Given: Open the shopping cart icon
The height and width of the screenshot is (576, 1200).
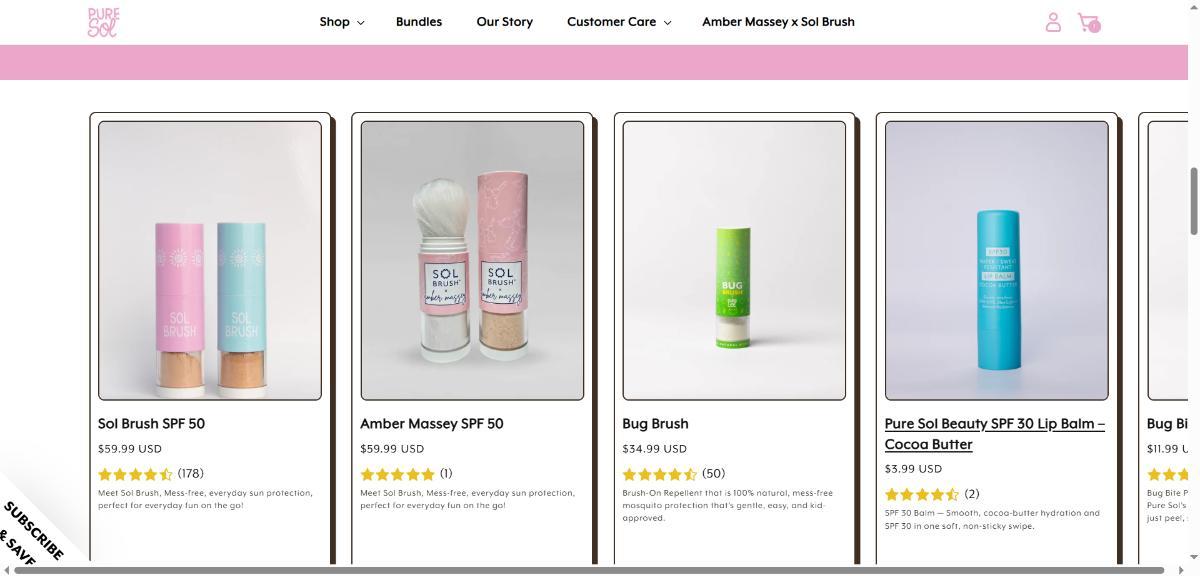Looking at the screenshot, I should [x=1088, y=22].
